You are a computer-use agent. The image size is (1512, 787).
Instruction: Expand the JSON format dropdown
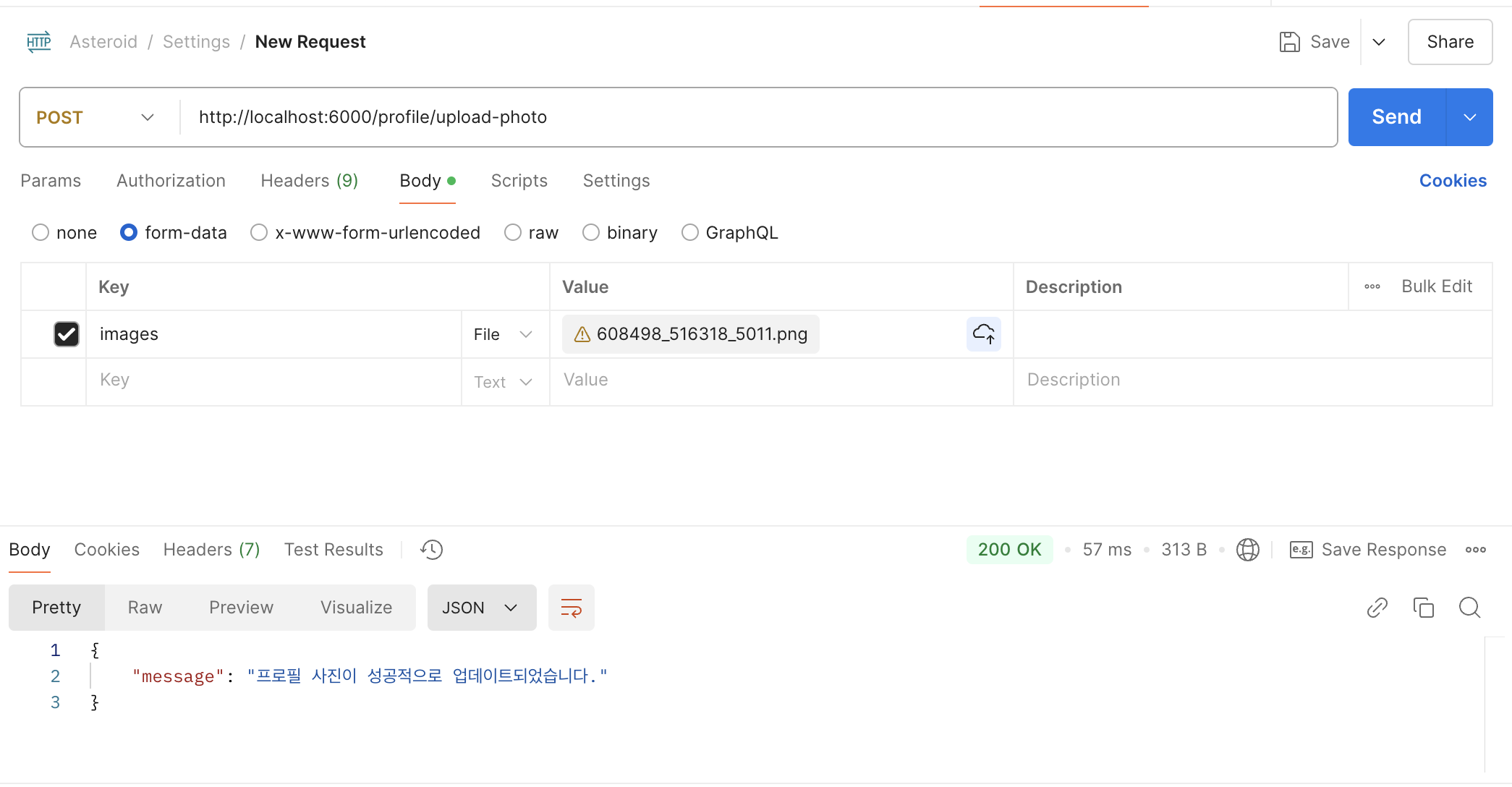click(x=481, y=608)
